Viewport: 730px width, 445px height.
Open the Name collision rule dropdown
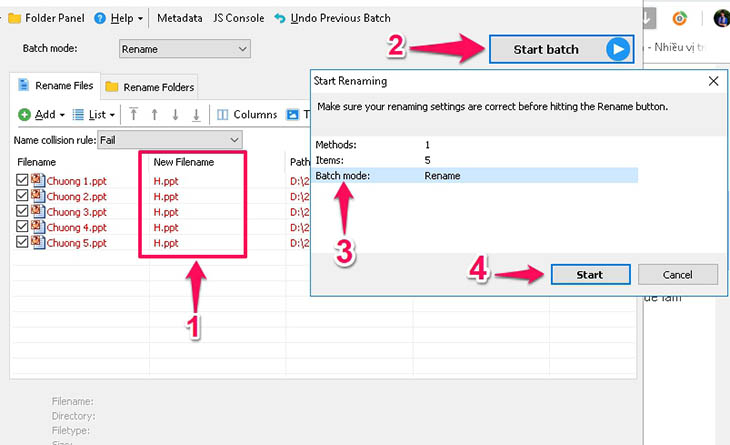[x=170, y=140]
